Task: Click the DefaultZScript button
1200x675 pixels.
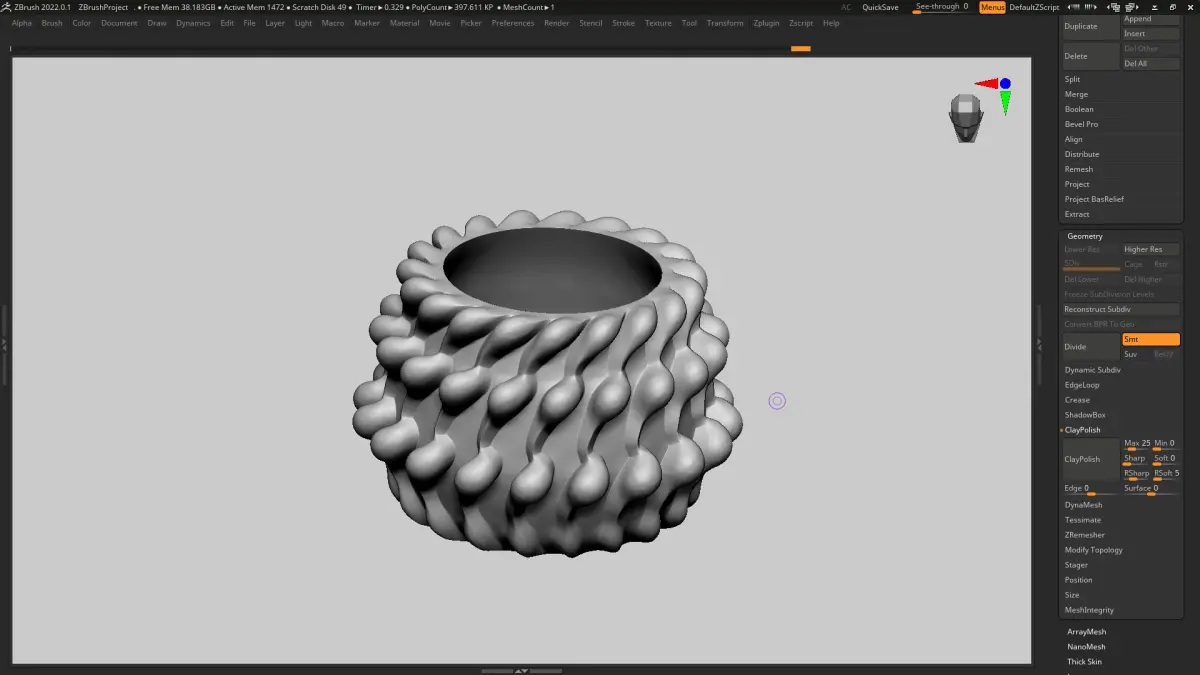Action: (1034, 7)
